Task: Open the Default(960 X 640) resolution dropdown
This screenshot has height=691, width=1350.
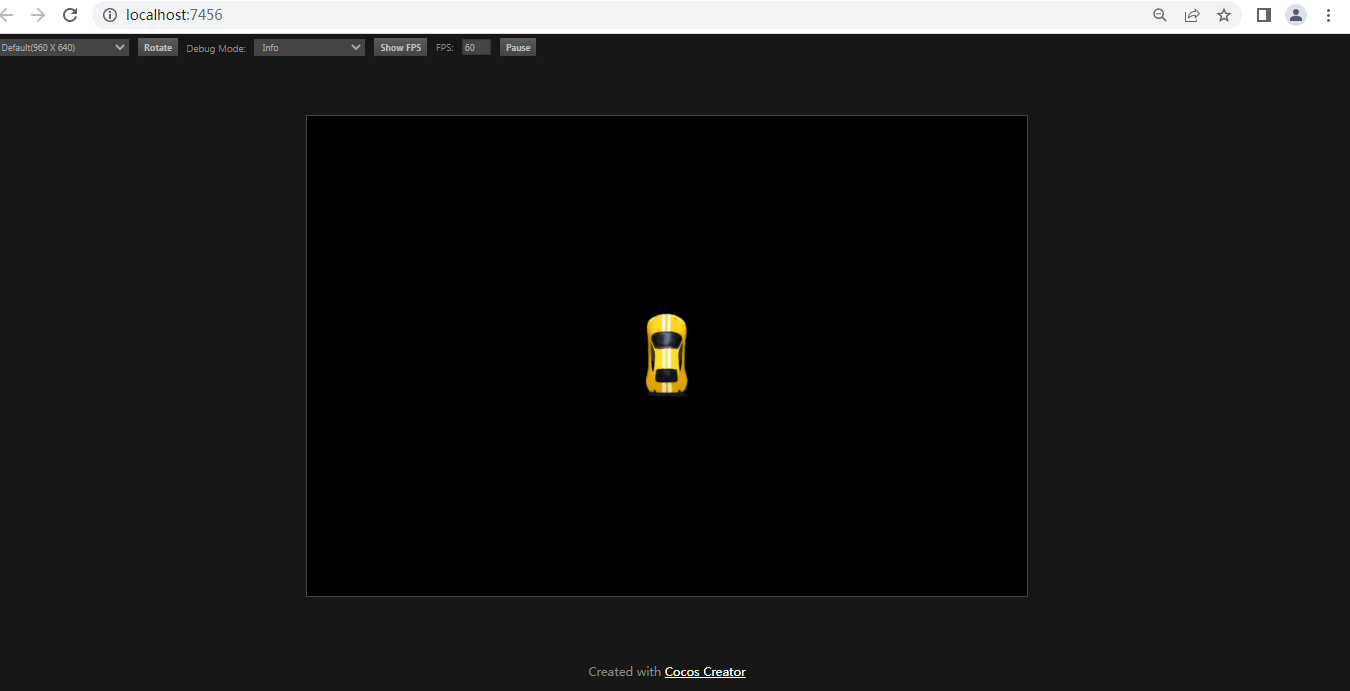Action: [64, 47]
